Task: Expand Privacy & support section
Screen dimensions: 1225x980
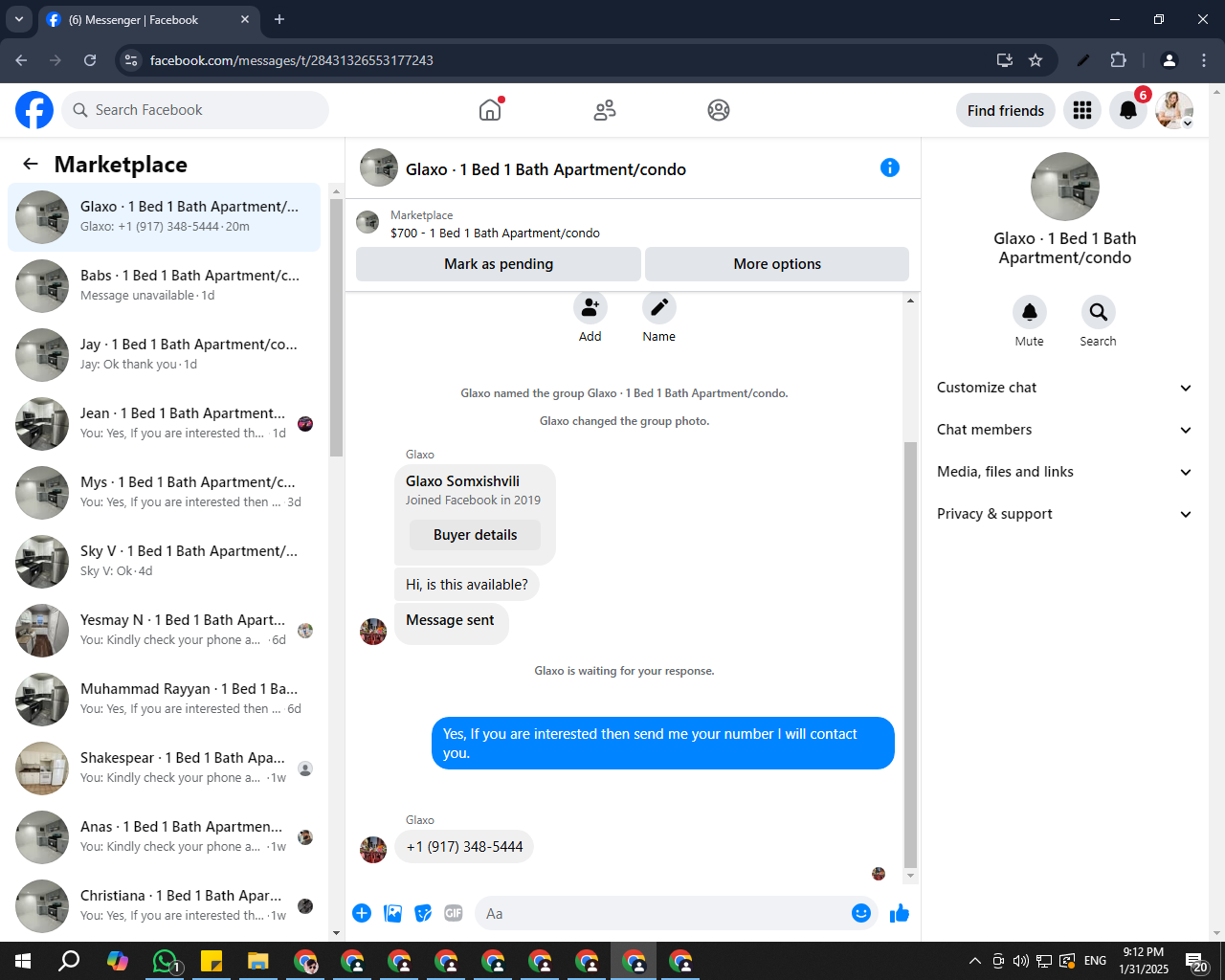Action: (x=1064, y=514)
